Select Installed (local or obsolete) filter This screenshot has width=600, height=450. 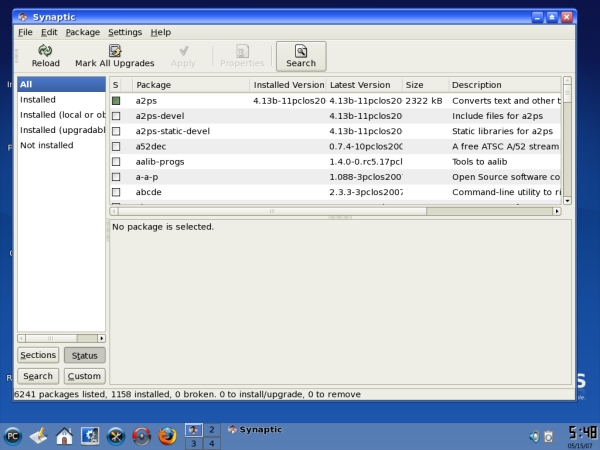pyautogui.click(x=61, y=115)
